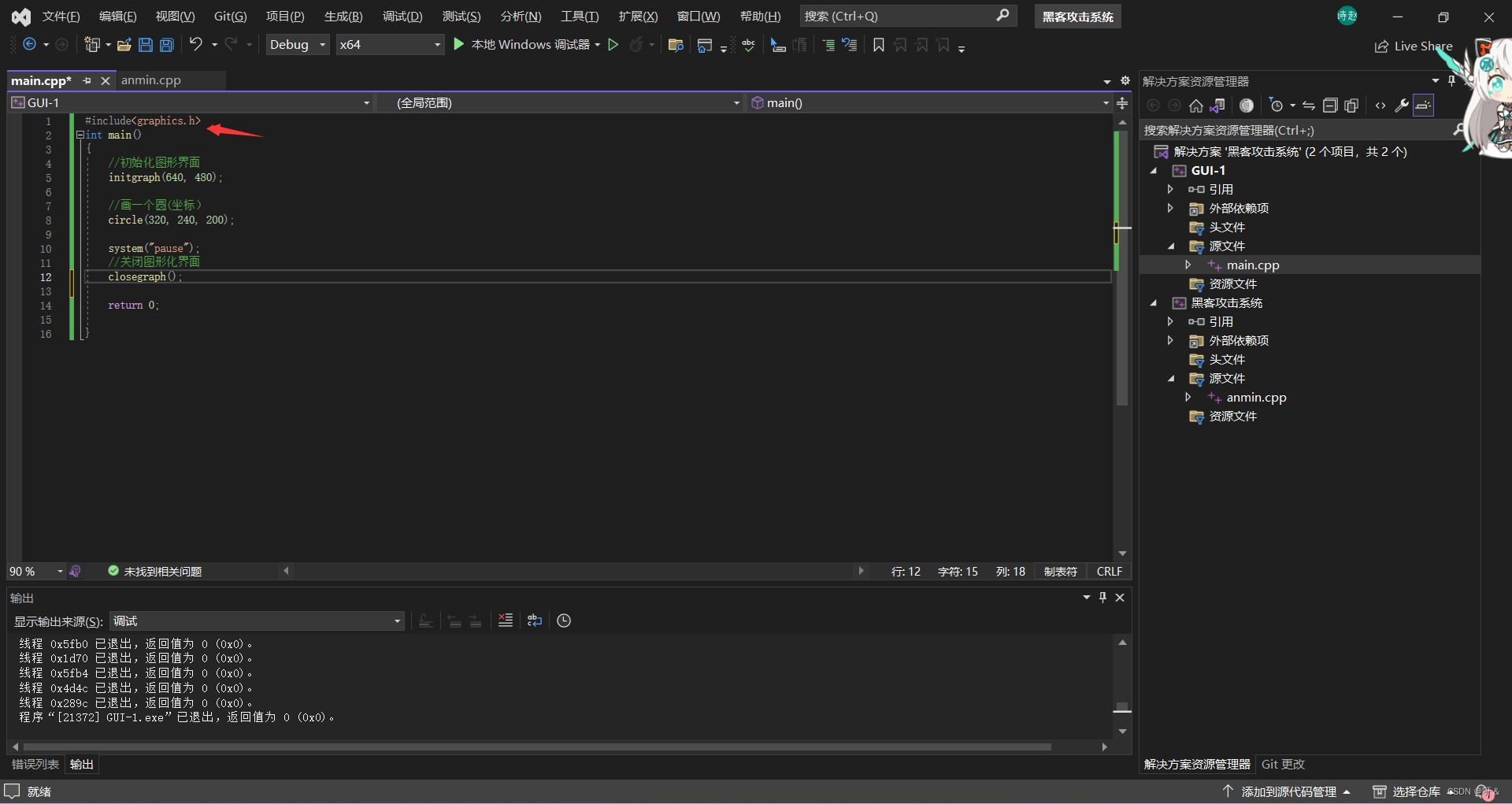Undo the last edit
1512x804 pixels.
pyautogui.click(x=196, y=45)
